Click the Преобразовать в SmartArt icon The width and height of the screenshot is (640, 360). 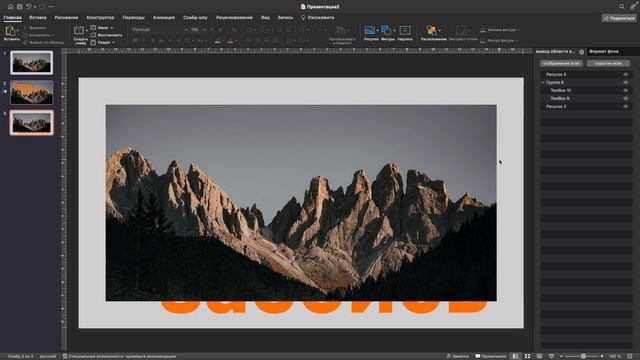pyautogui.click(x=340, y=30)
